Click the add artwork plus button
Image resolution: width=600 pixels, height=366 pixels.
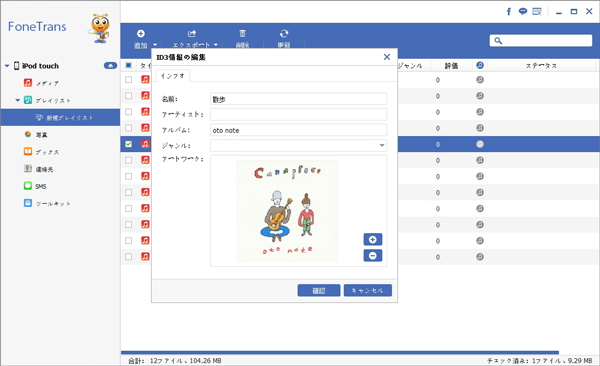373,240
